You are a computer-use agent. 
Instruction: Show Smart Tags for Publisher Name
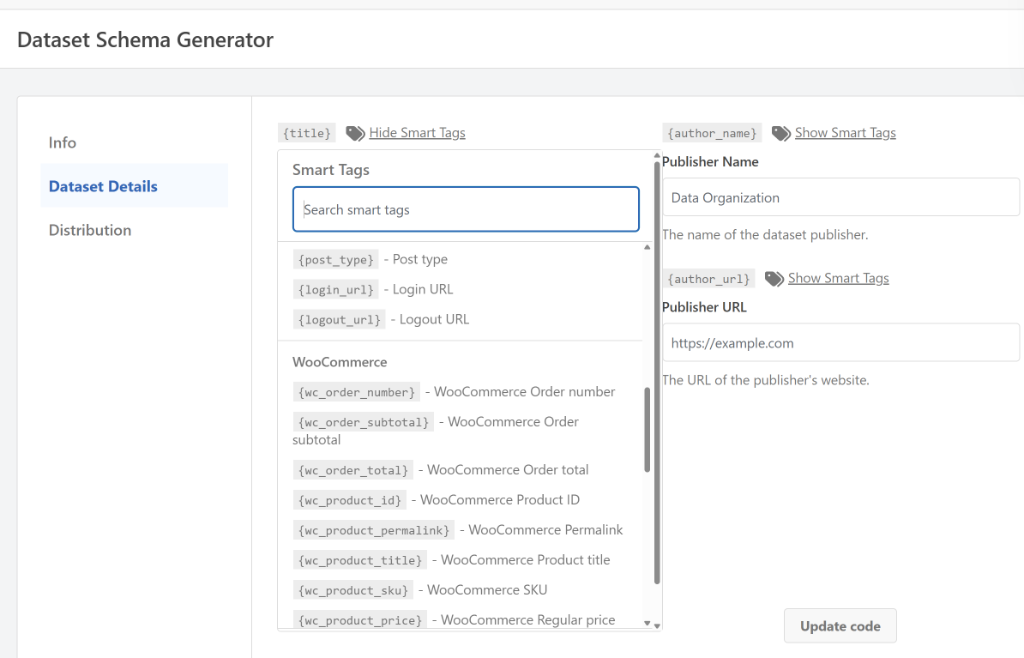(x=845, y=133)
